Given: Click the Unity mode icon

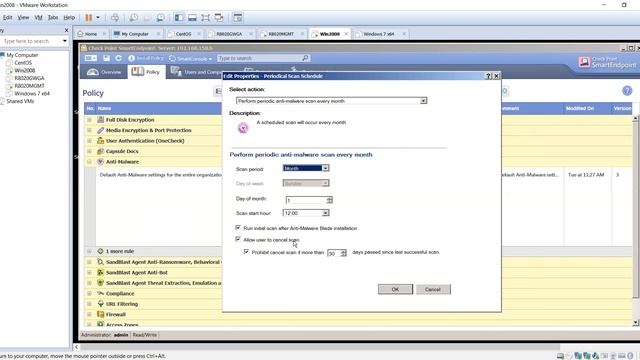Looking at the screenshot, I should 219,18.
